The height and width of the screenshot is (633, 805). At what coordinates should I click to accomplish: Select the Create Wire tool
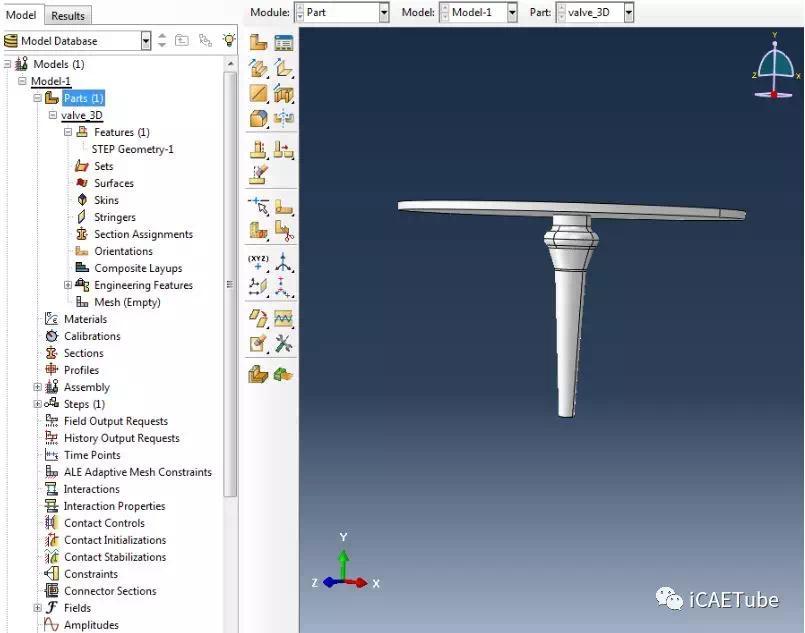258,93
